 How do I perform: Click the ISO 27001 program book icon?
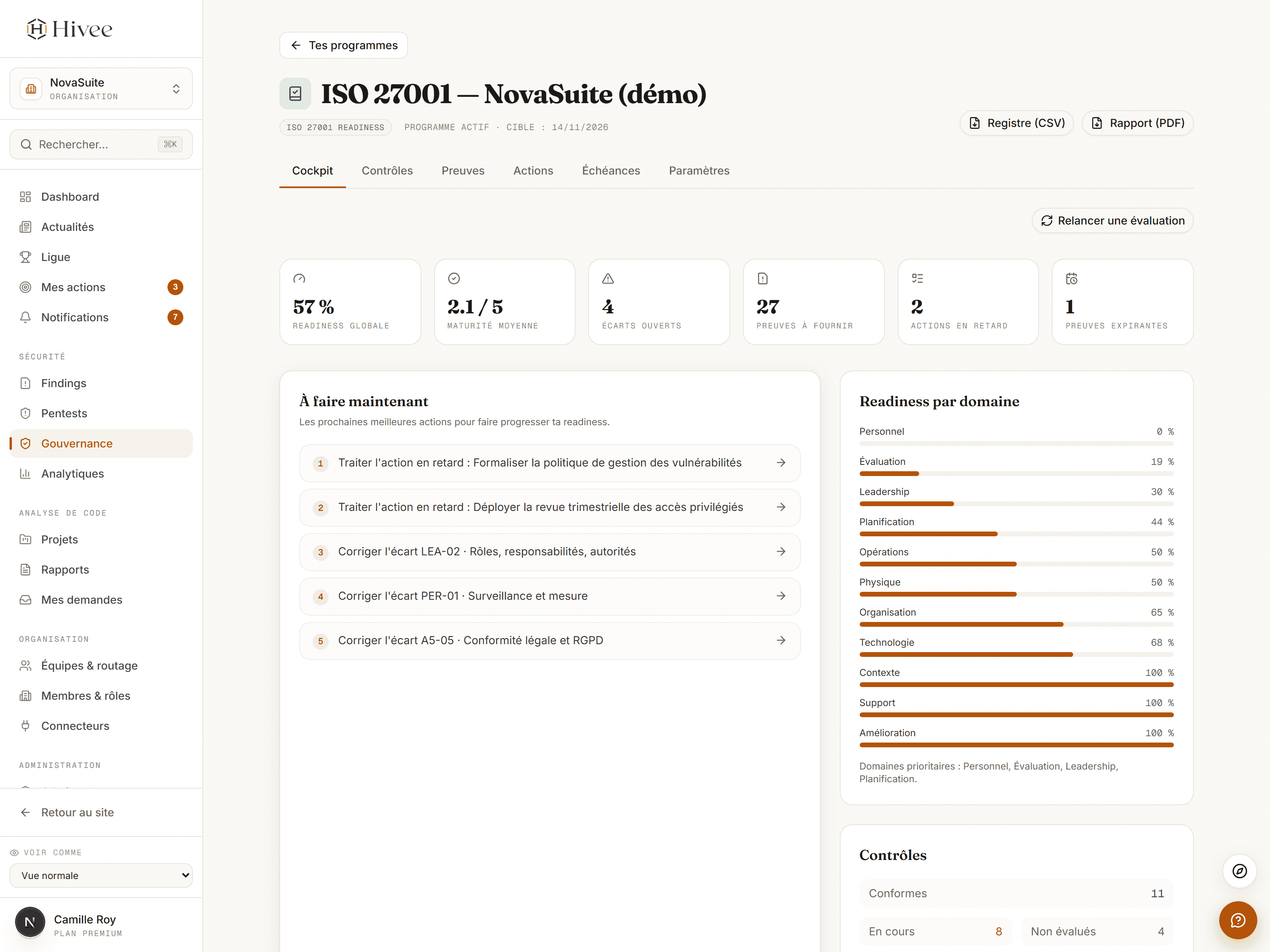[295, 94]
